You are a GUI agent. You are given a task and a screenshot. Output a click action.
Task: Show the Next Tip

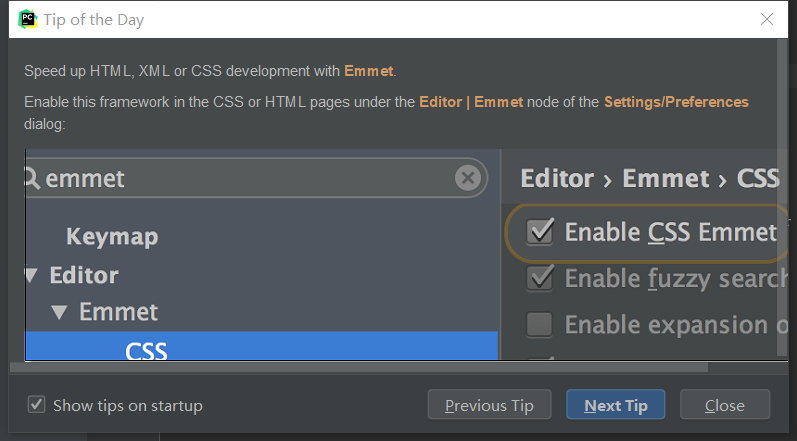616,405
